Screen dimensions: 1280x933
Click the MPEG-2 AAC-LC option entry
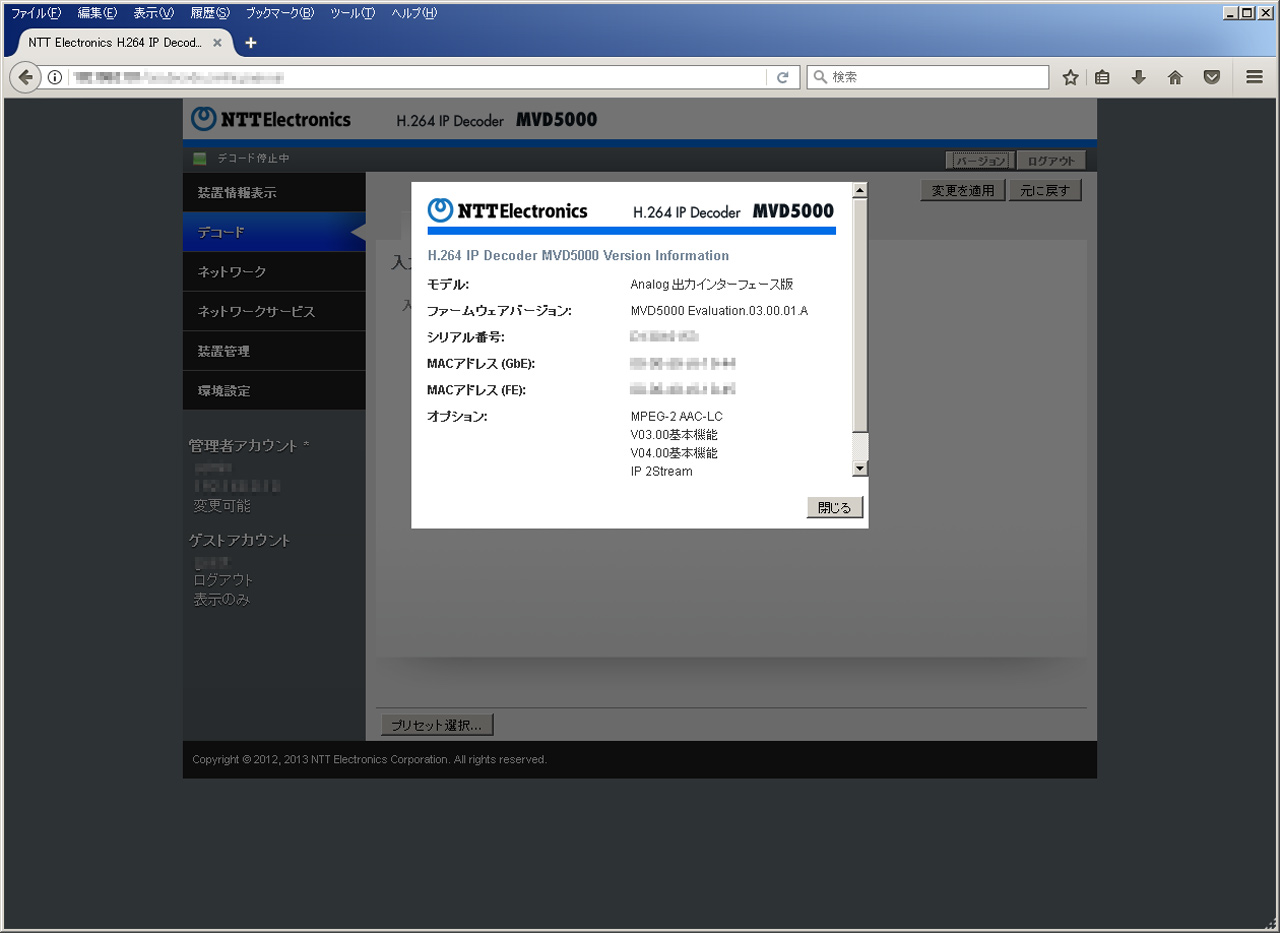coord(677,416)
